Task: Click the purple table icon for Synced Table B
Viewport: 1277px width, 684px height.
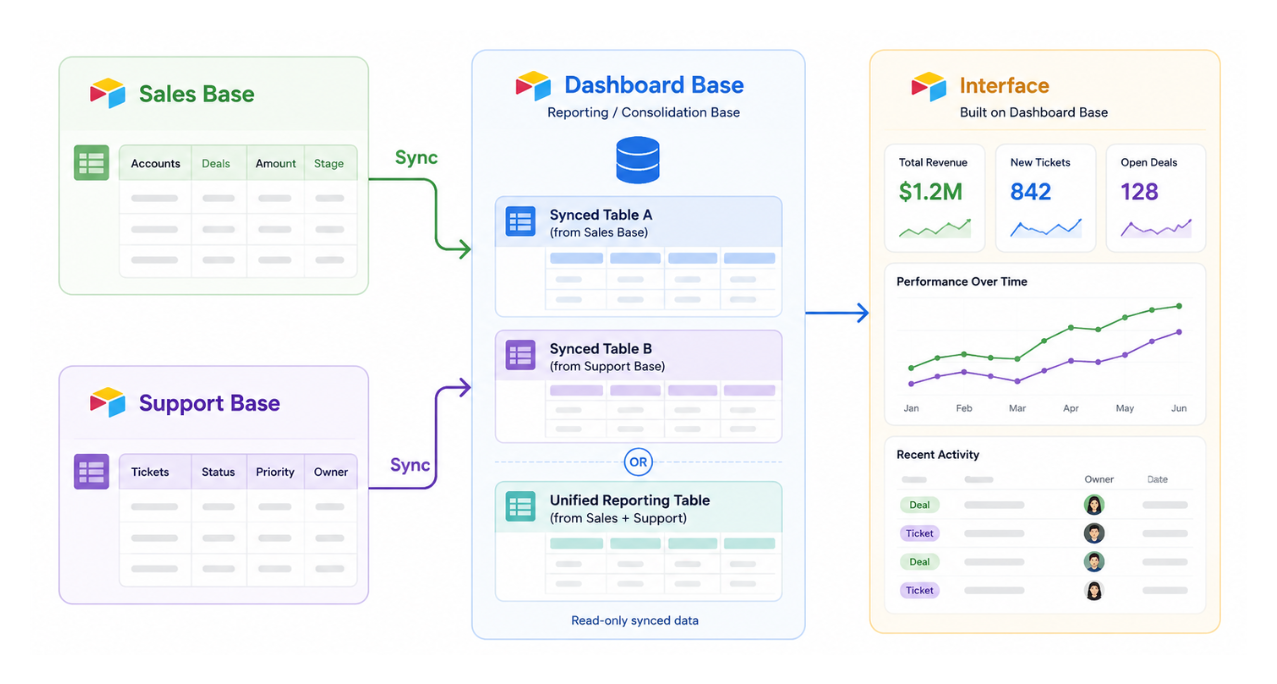Action: [x=521, y=355]
